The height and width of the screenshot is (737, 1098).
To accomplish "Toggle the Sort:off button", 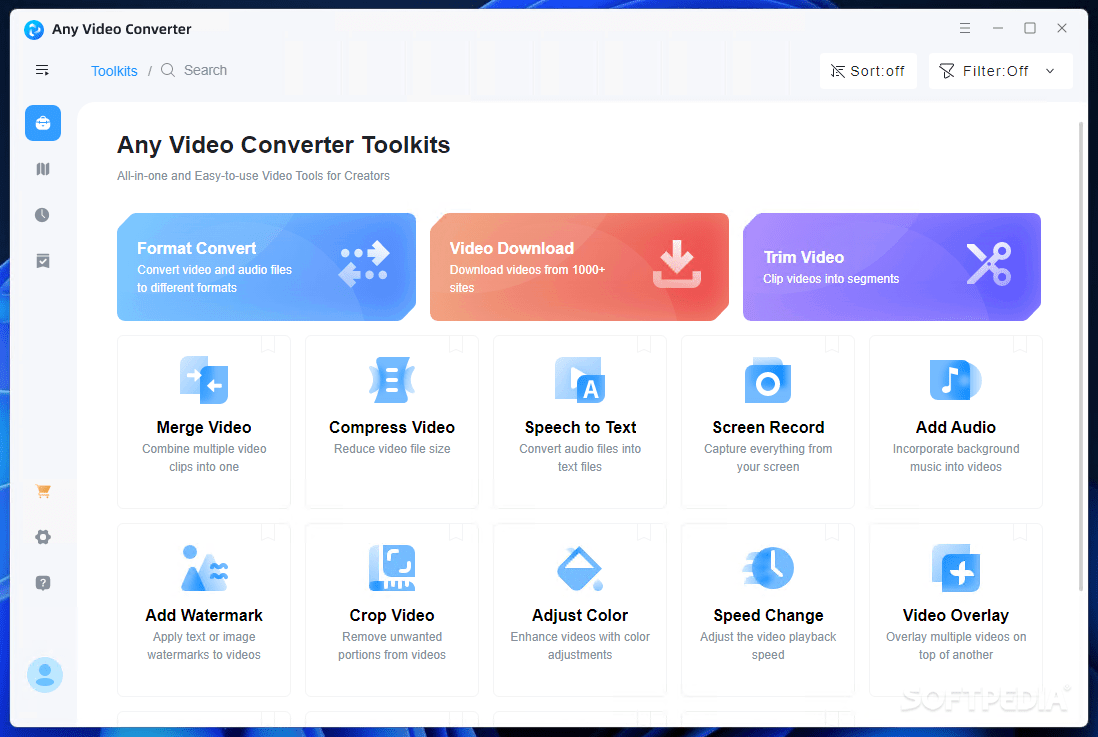I will pos(868,71).
